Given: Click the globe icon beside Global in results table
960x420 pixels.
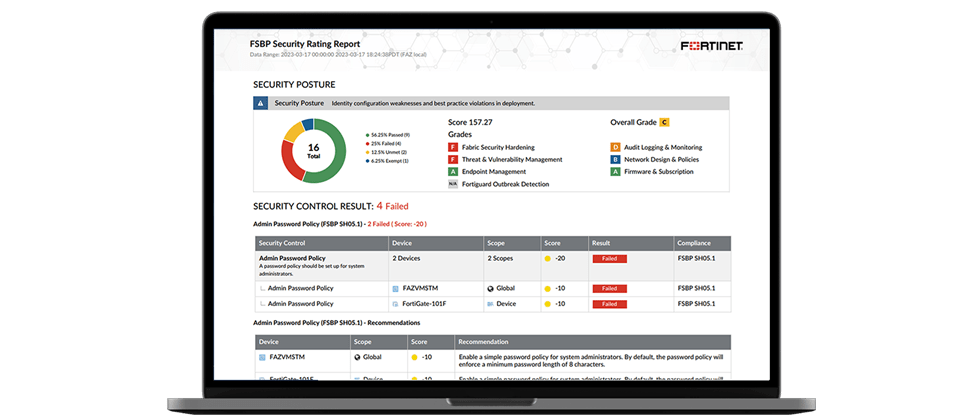Looking at the screenshot, I should pyautogui.click(x=491, y=288).
